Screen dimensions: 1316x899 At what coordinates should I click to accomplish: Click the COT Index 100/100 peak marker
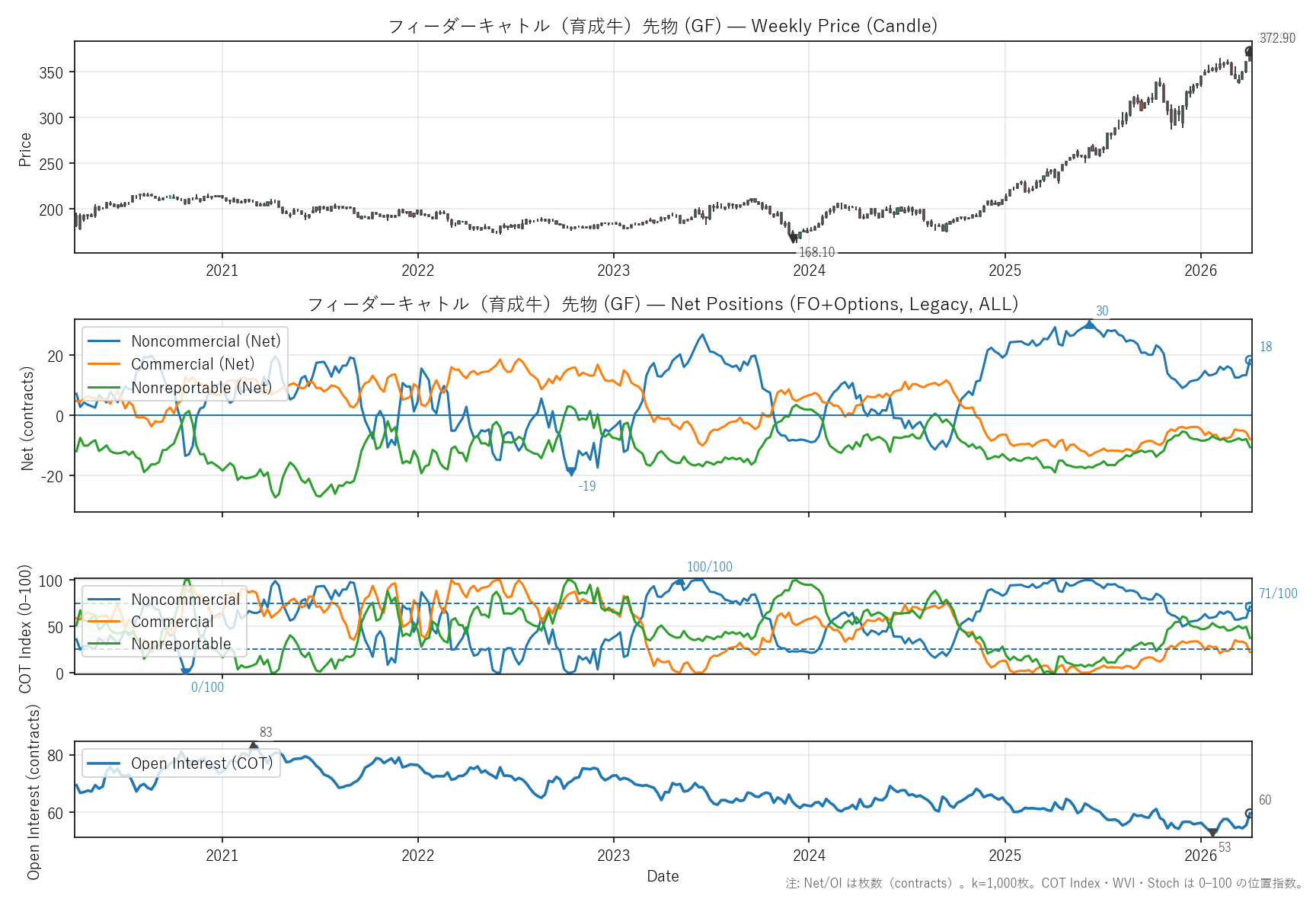680,581
